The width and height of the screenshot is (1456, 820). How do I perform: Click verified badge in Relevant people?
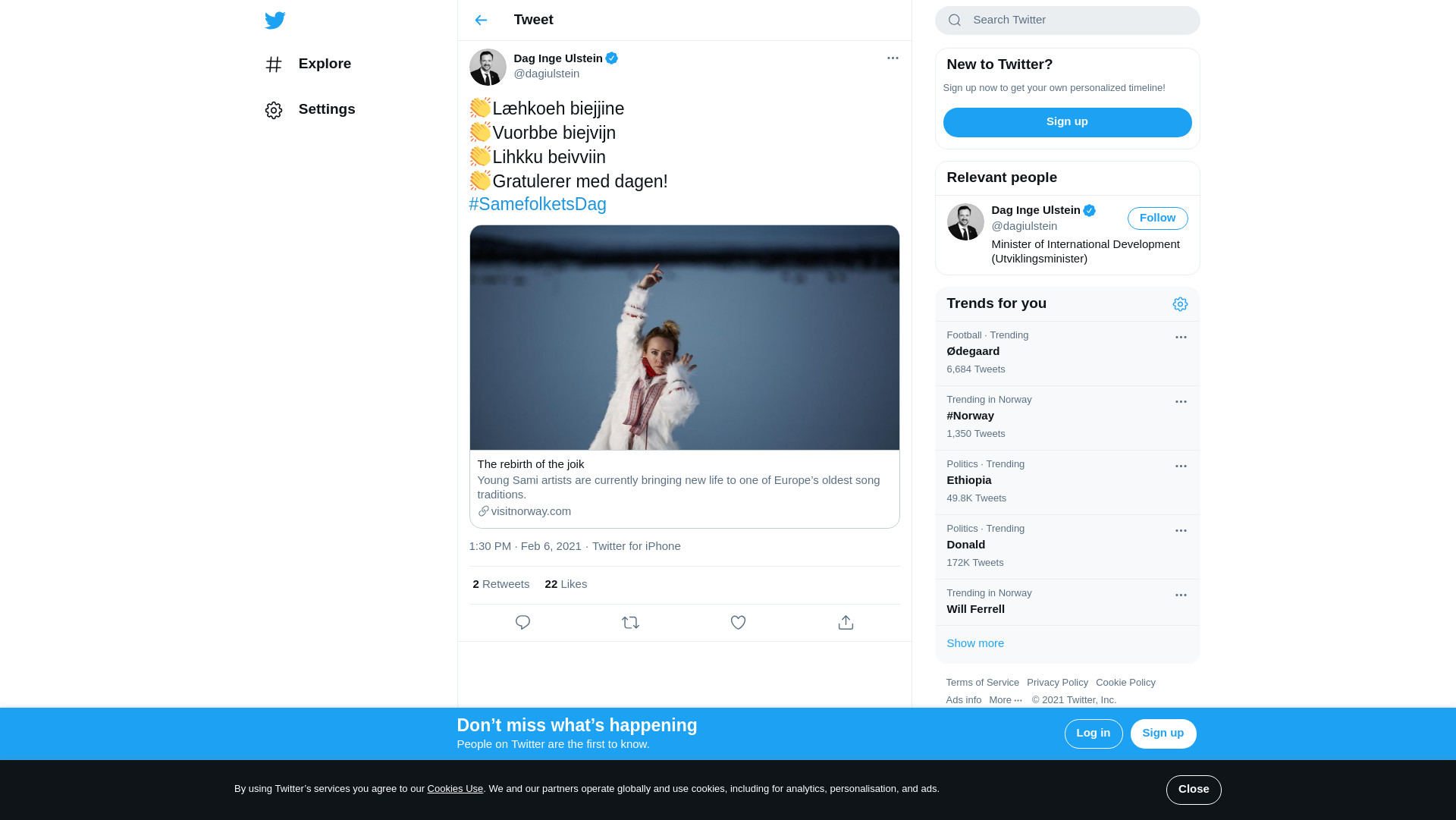pos(1090,210)
